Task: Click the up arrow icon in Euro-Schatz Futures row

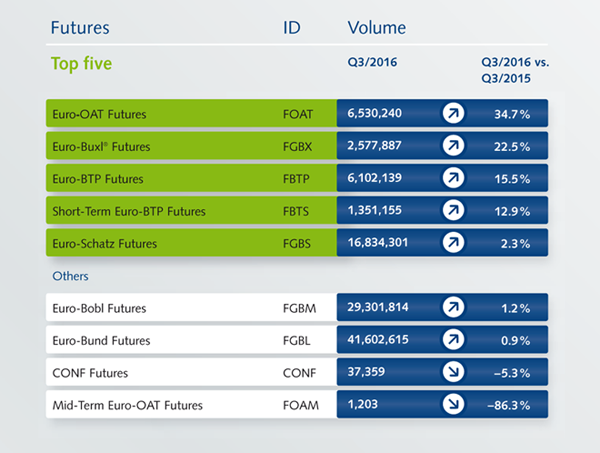Action: (x=455, y=243)
